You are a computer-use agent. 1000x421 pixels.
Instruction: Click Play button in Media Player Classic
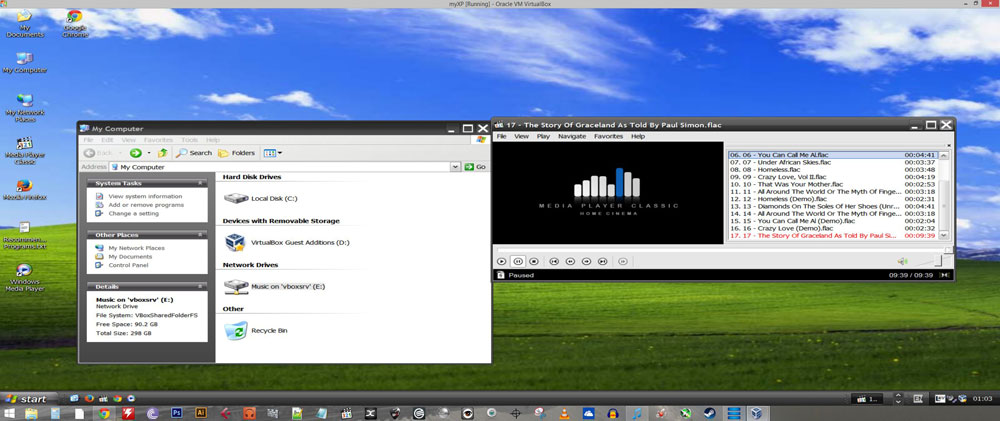502,261
